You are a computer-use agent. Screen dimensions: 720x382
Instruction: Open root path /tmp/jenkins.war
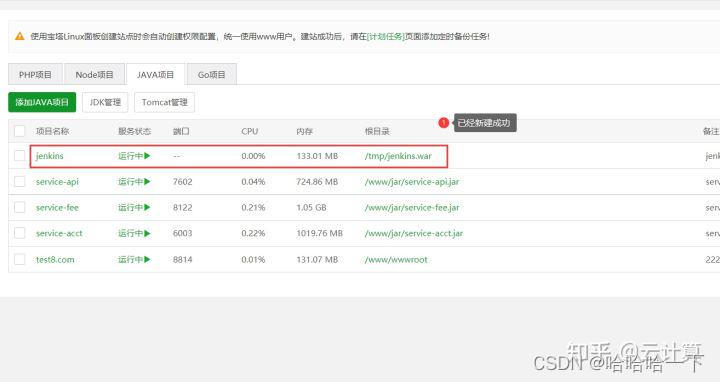[398, 156]
